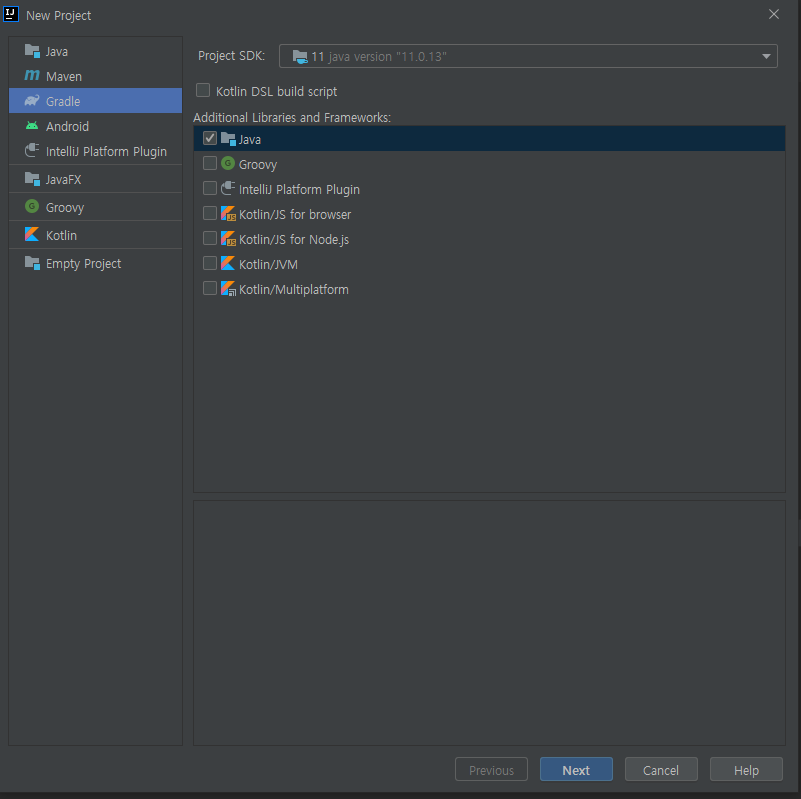This screenshot has width=801, height=799.
Task: Click the SDK folder icon in the Project SDK field
Action: (300, 56)
